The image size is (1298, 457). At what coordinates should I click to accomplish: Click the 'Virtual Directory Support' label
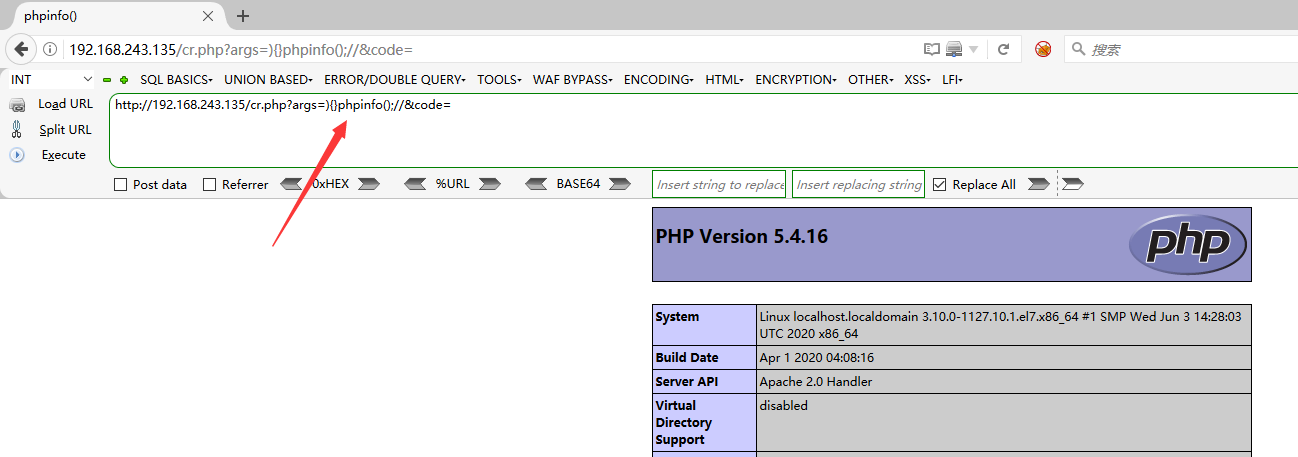point(682,422)
